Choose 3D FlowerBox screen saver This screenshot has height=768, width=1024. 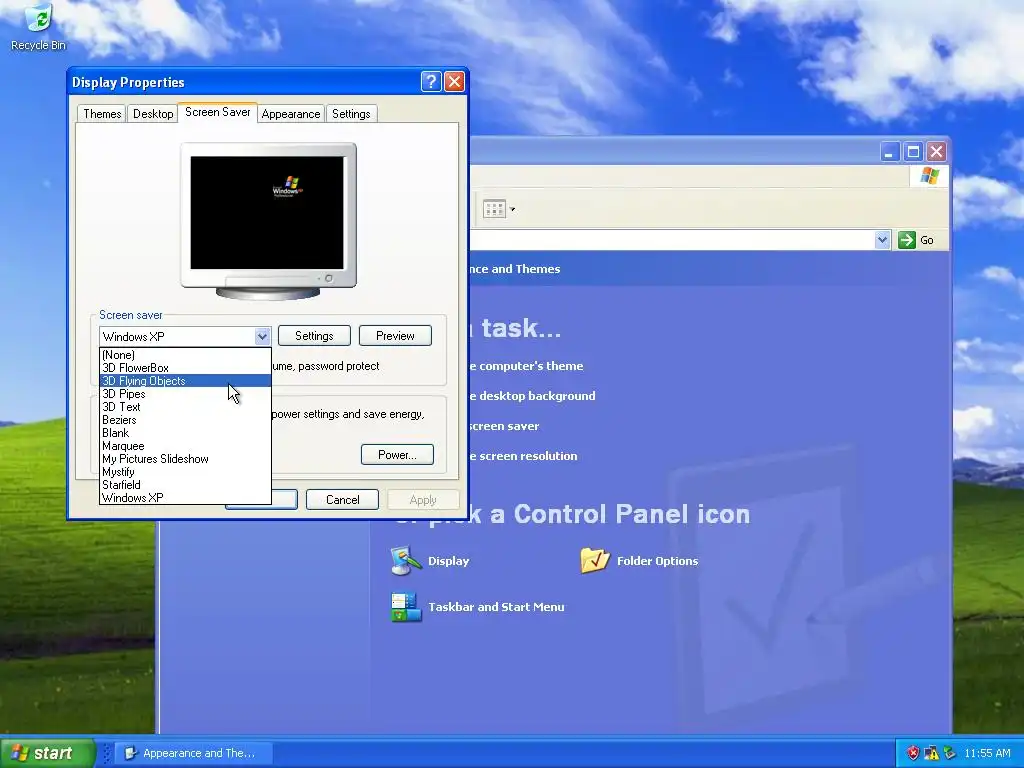coord(185,368)
